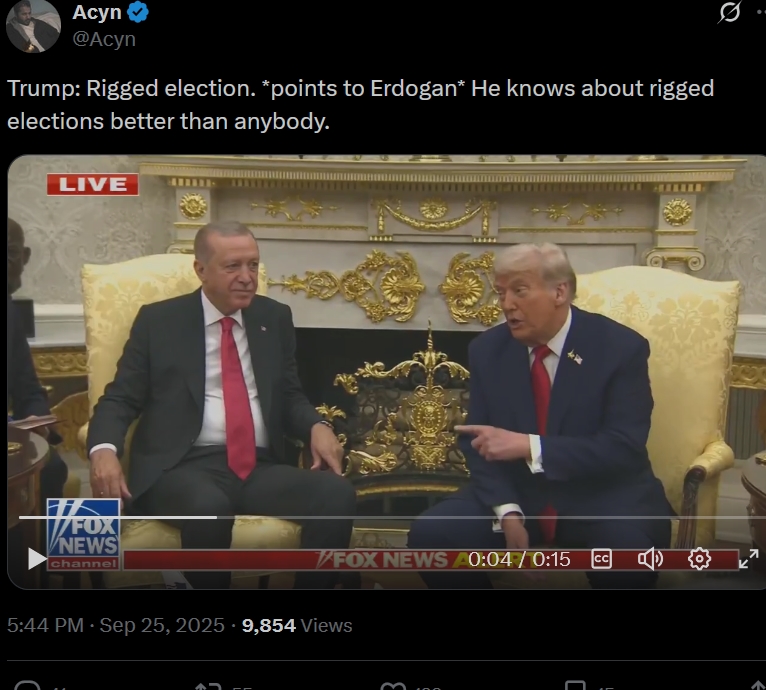This screenshot has height=690, width=766.
Task: Click the blue verified badge
Action: tap(138, 12)
